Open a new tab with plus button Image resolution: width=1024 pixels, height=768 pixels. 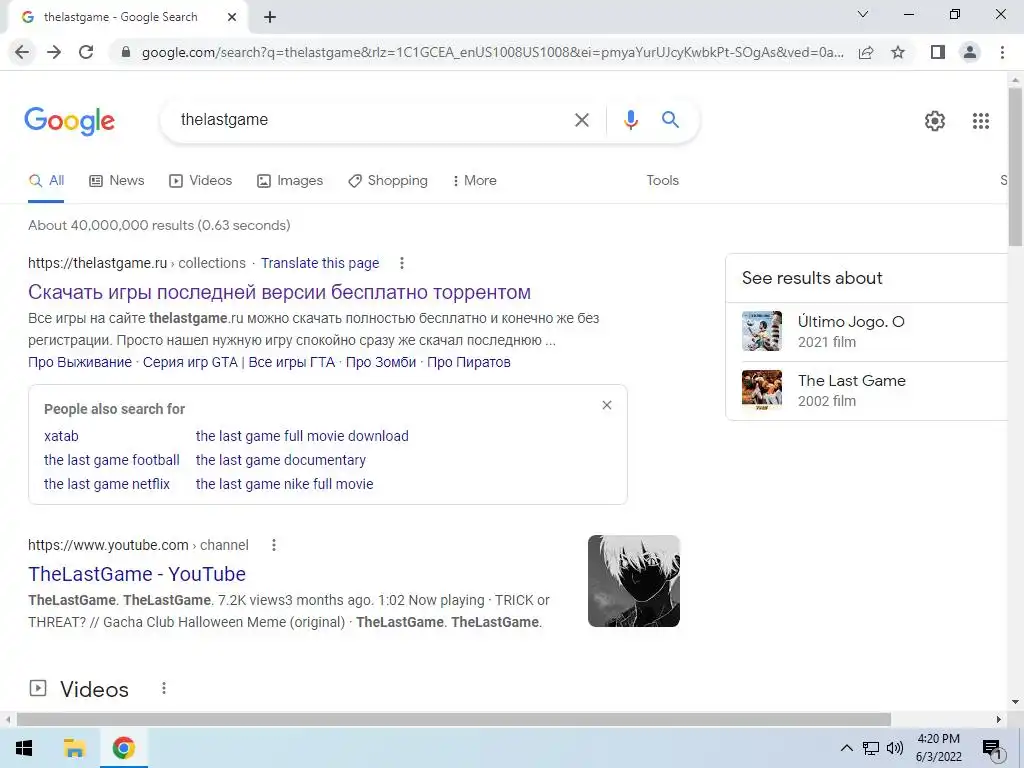tap(270, 18)
